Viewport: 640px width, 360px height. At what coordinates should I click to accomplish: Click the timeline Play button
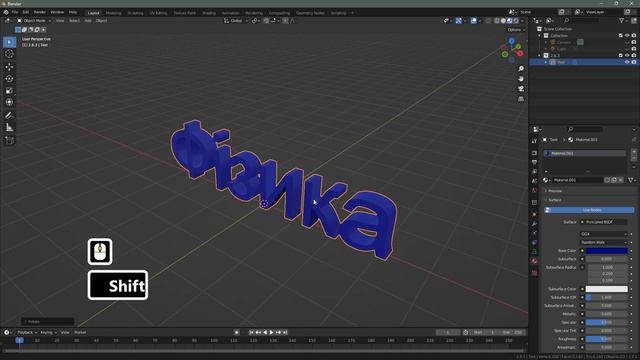(x=271, y=333)
